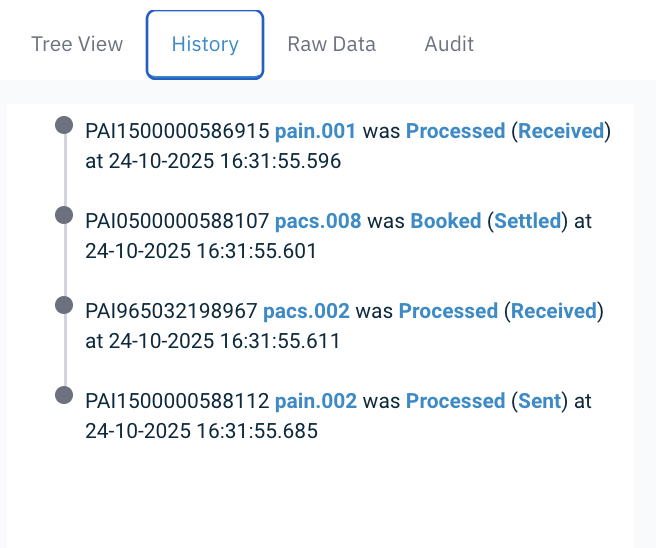
Task: Switch to the Raw Data tab
Action: click(331, 44)
